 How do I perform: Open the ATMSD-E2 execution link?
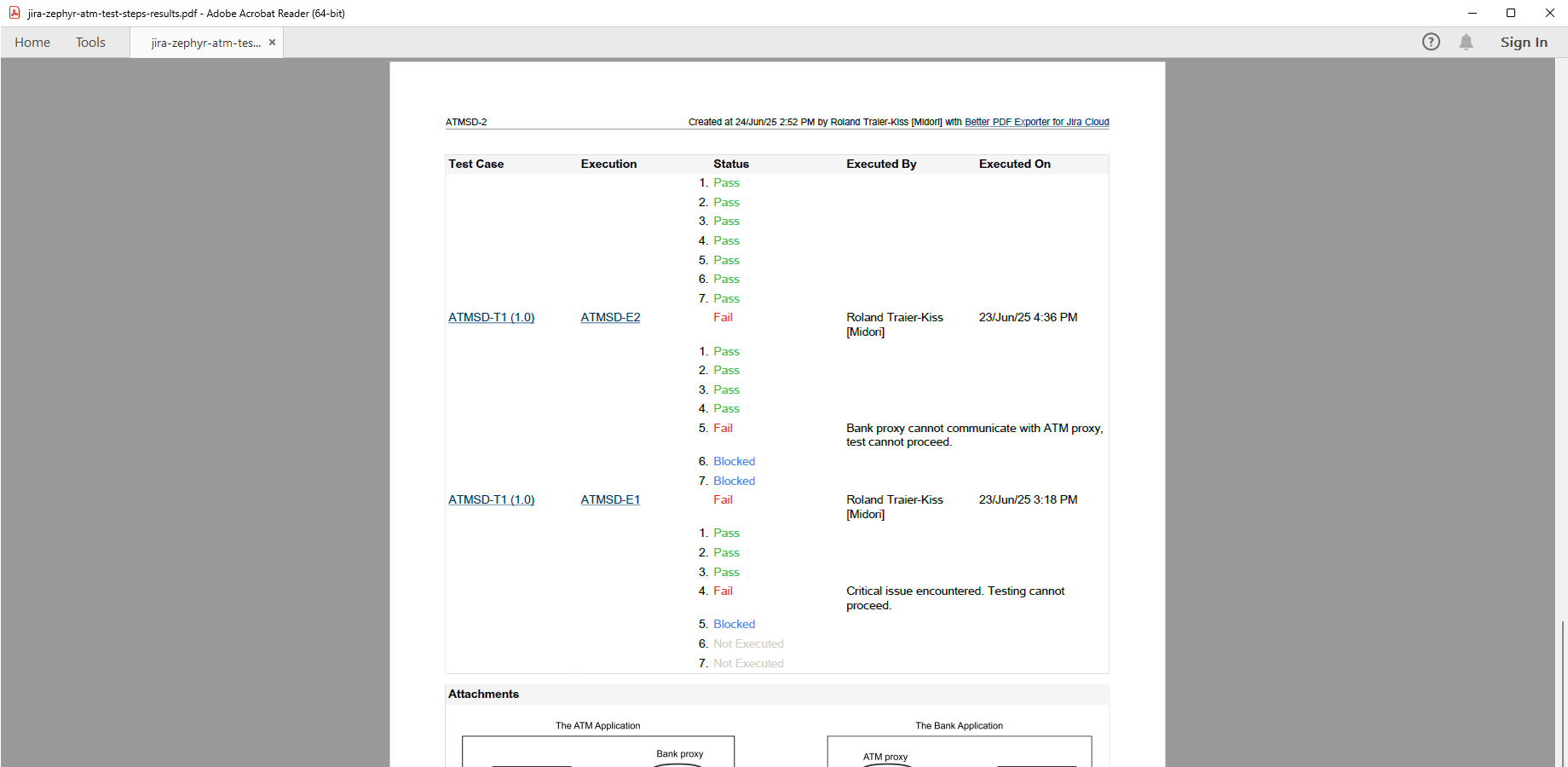[610, 317]
